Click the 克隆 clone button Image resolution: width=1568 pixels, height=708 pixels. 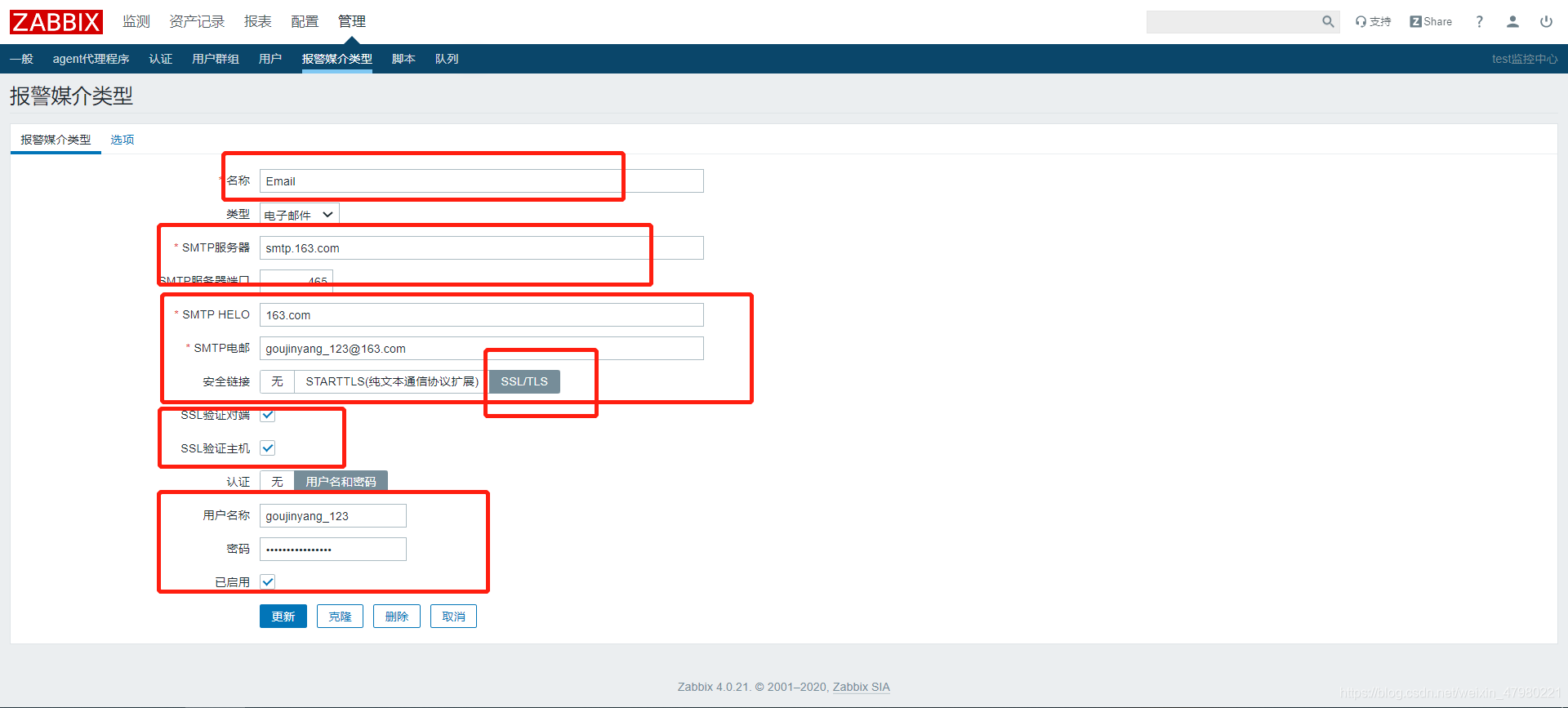(x=340, y=617)
